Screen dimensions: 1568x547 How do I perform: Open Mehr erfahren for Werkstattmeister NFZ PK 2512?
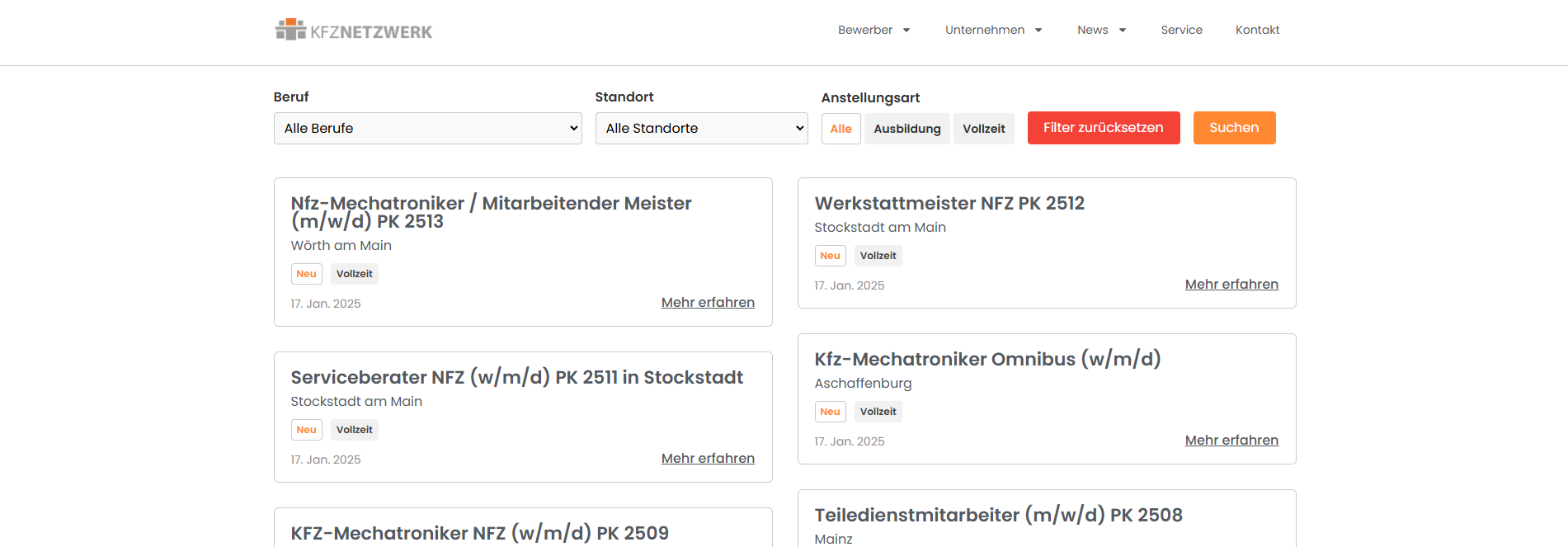1231,285
